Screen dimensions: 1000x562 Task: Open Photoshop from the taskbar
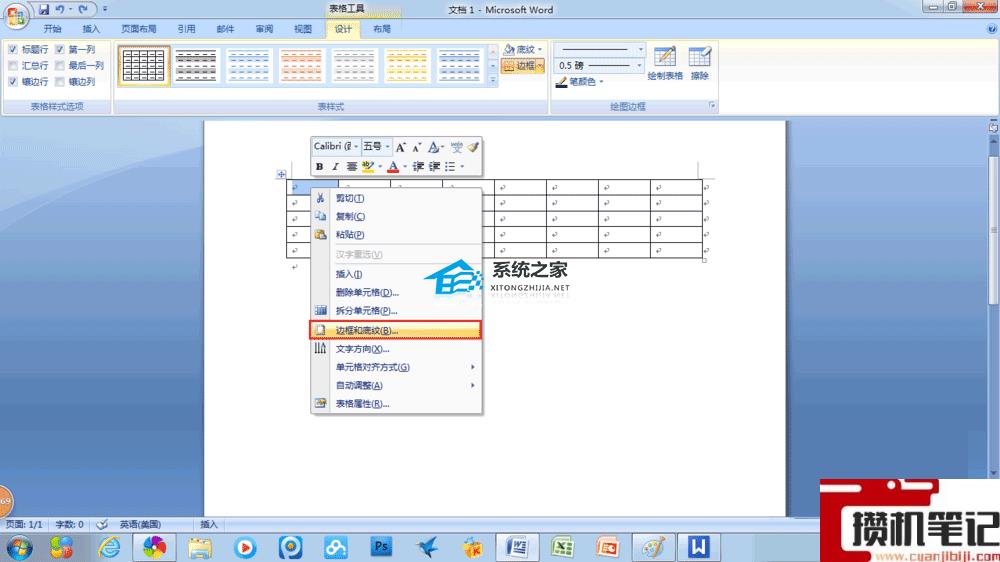(381, 547)
